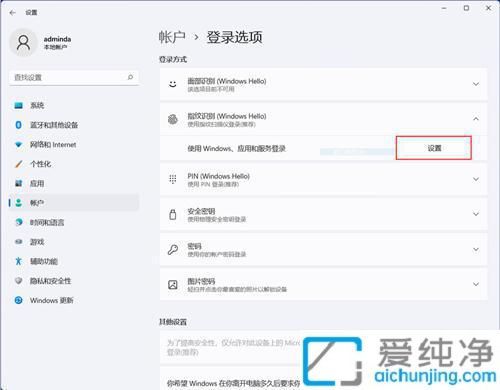500x390 pixels.
Task: Go to 应用 in the sidebar
Action: click(x=74, y=183)
